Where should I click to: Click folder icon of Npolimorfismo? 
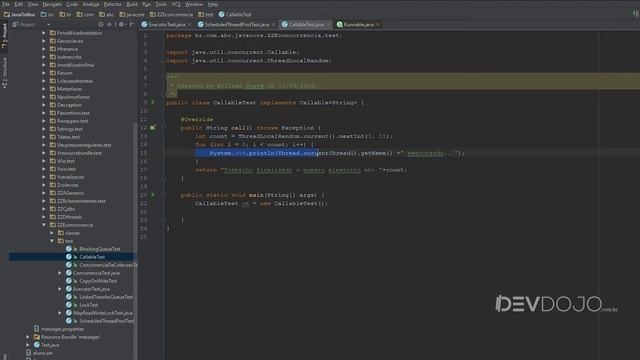[x=53, y=97]
